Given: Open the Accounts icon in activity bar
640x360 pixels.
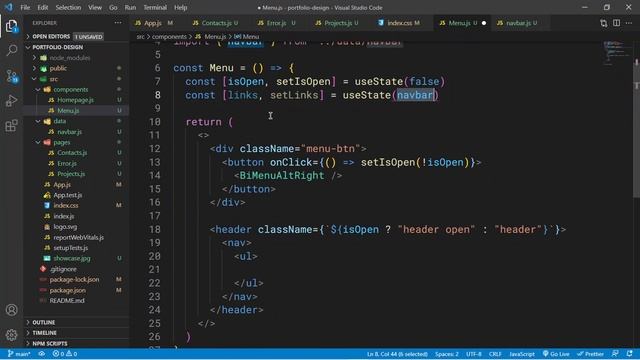Looking at the screenshot, I should coord(12,310).
